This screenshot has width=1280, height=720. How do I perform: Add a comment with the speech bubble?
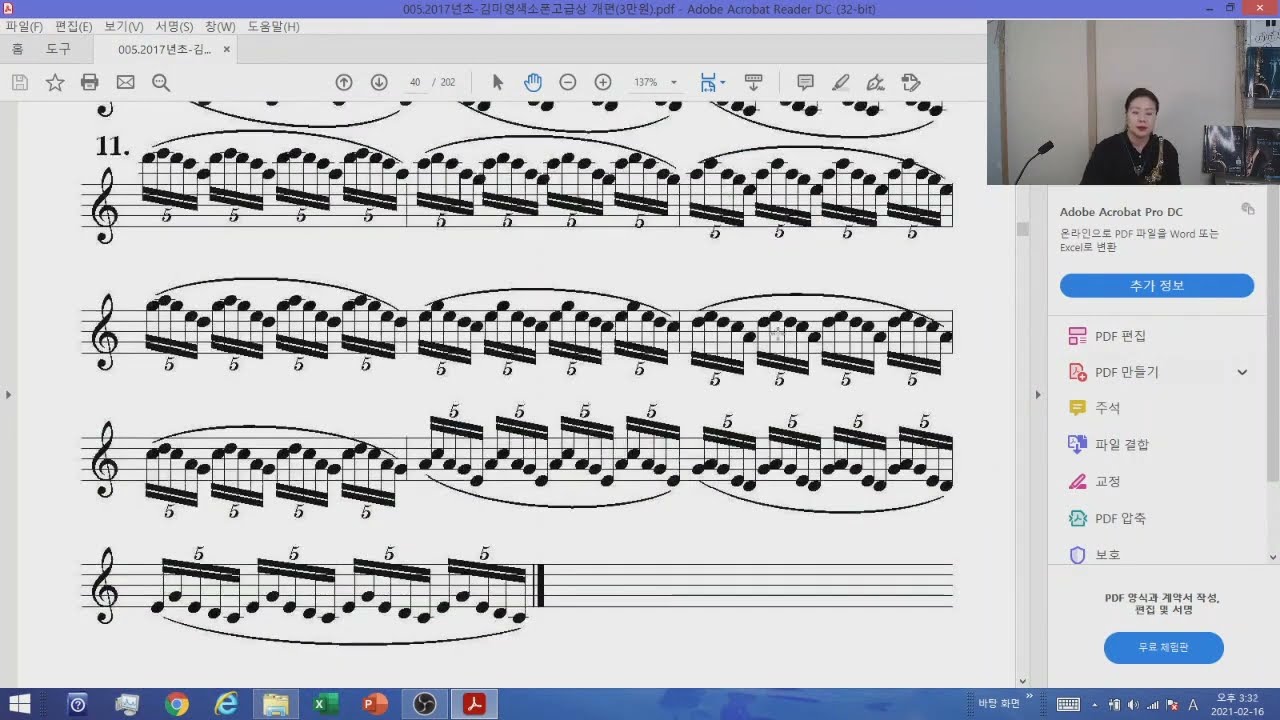(x=805, y=82)
